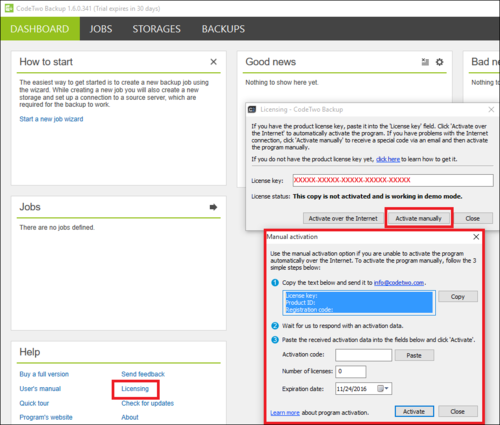Click Close in the Licensing dialog
The width and height of the screenshot is (500, 425).
(472, 218)
